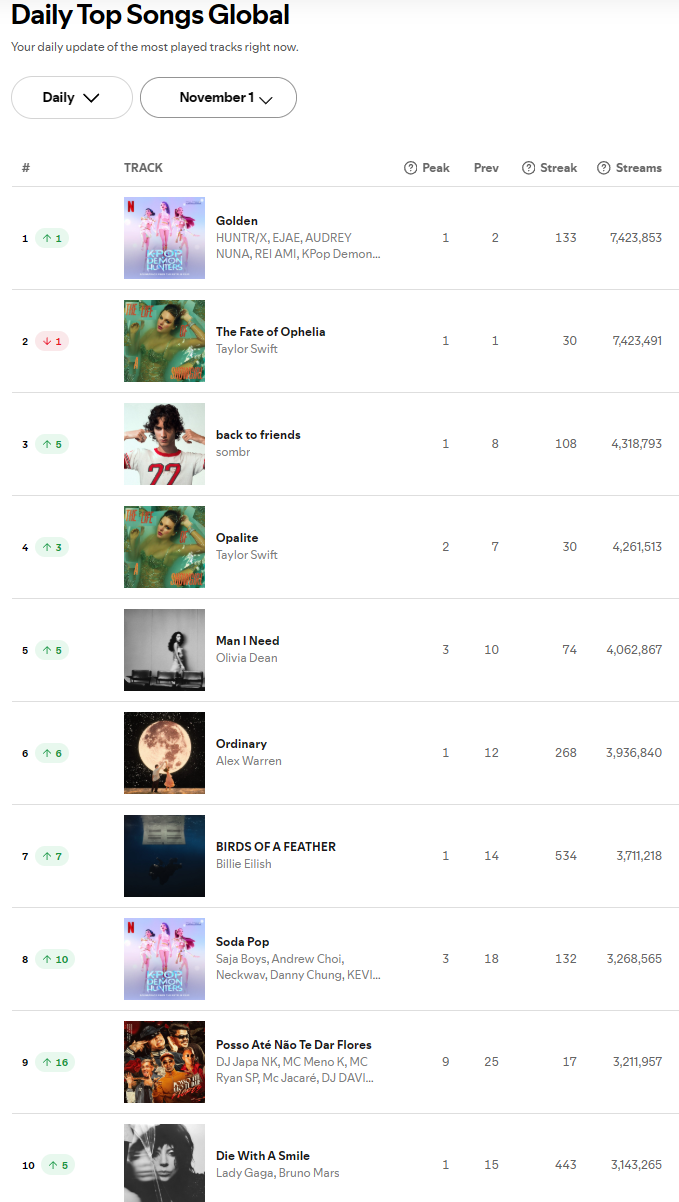The width and height of the screenshot is (679, 1202).
Task: Expand the November 1 date picker
Action: tap(218, 98)
